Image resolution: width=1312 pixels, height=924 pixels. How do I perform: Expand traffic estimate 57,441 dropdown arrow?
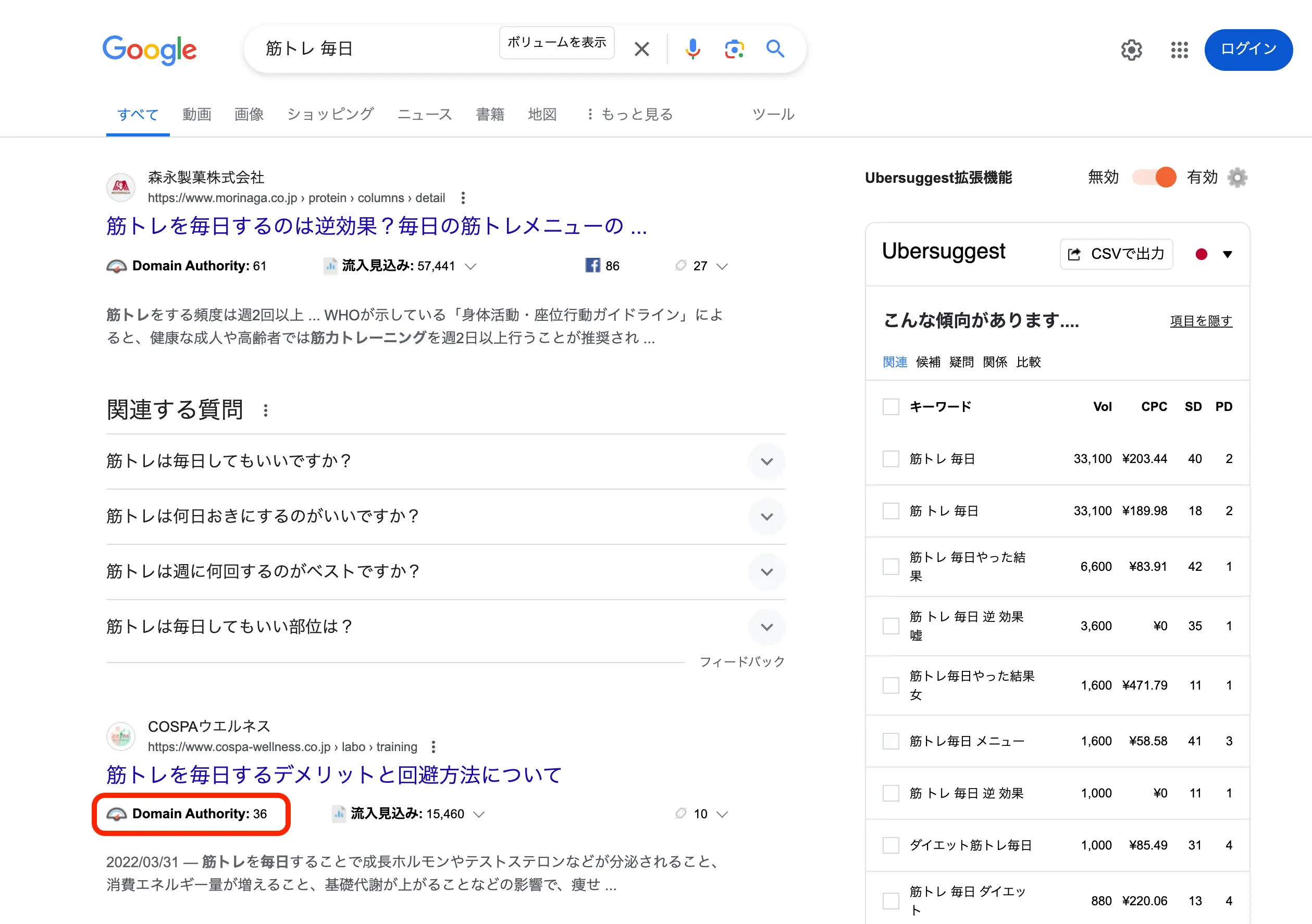pos(471,266)
